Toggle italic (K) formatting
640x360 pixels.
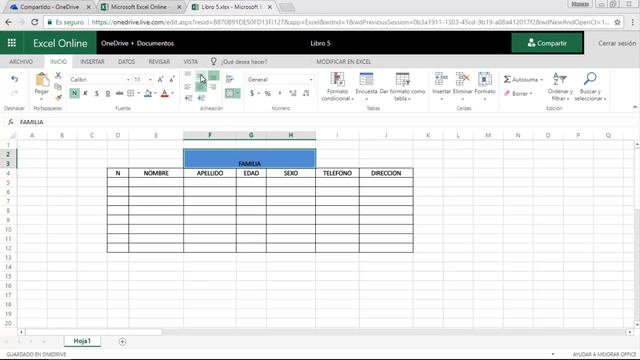85,93
